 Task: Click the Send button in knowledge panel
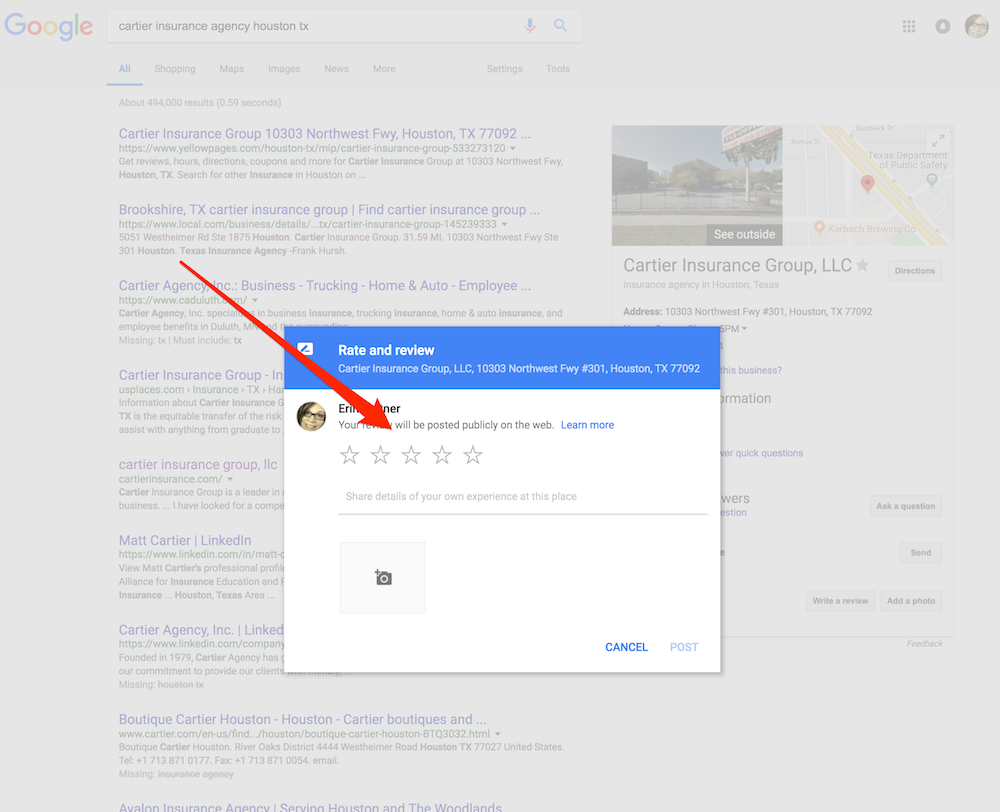921,553
